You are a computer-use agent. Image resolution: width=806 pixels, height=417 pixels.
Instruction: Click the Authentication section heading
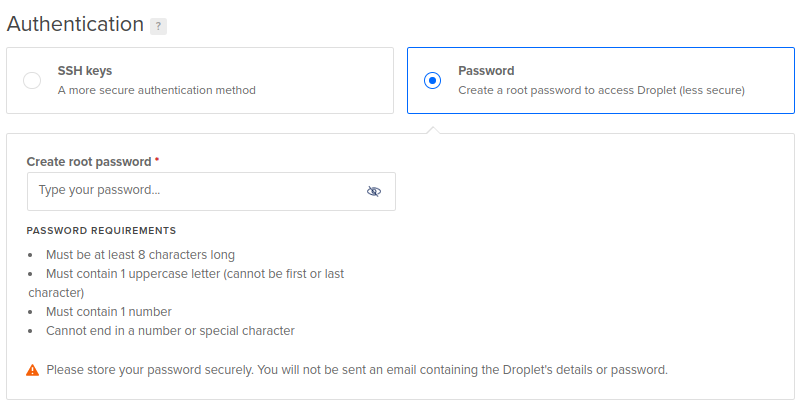pyautogui.click(x=75, y=24)
